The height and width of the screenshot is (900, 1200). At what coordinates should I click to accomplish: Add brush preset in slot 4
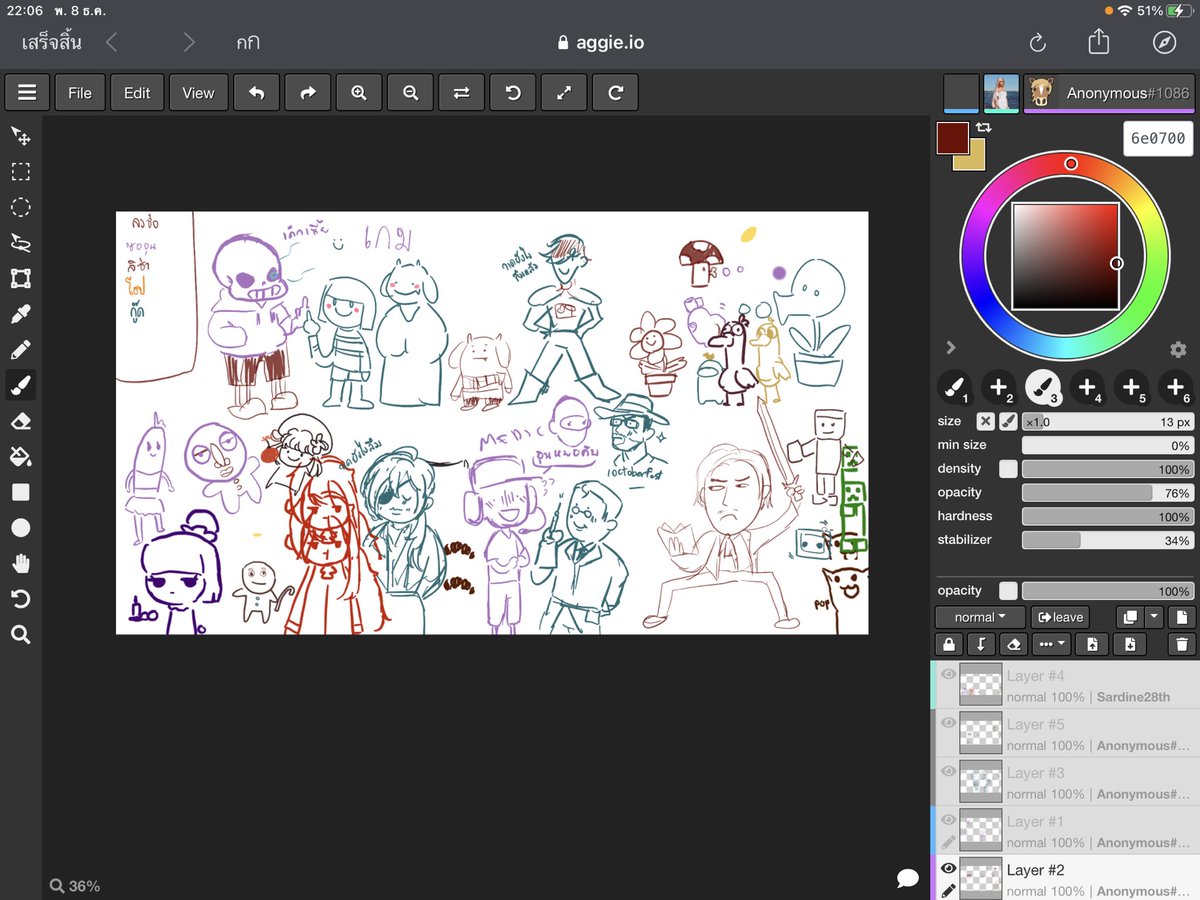pos(1087,387)
